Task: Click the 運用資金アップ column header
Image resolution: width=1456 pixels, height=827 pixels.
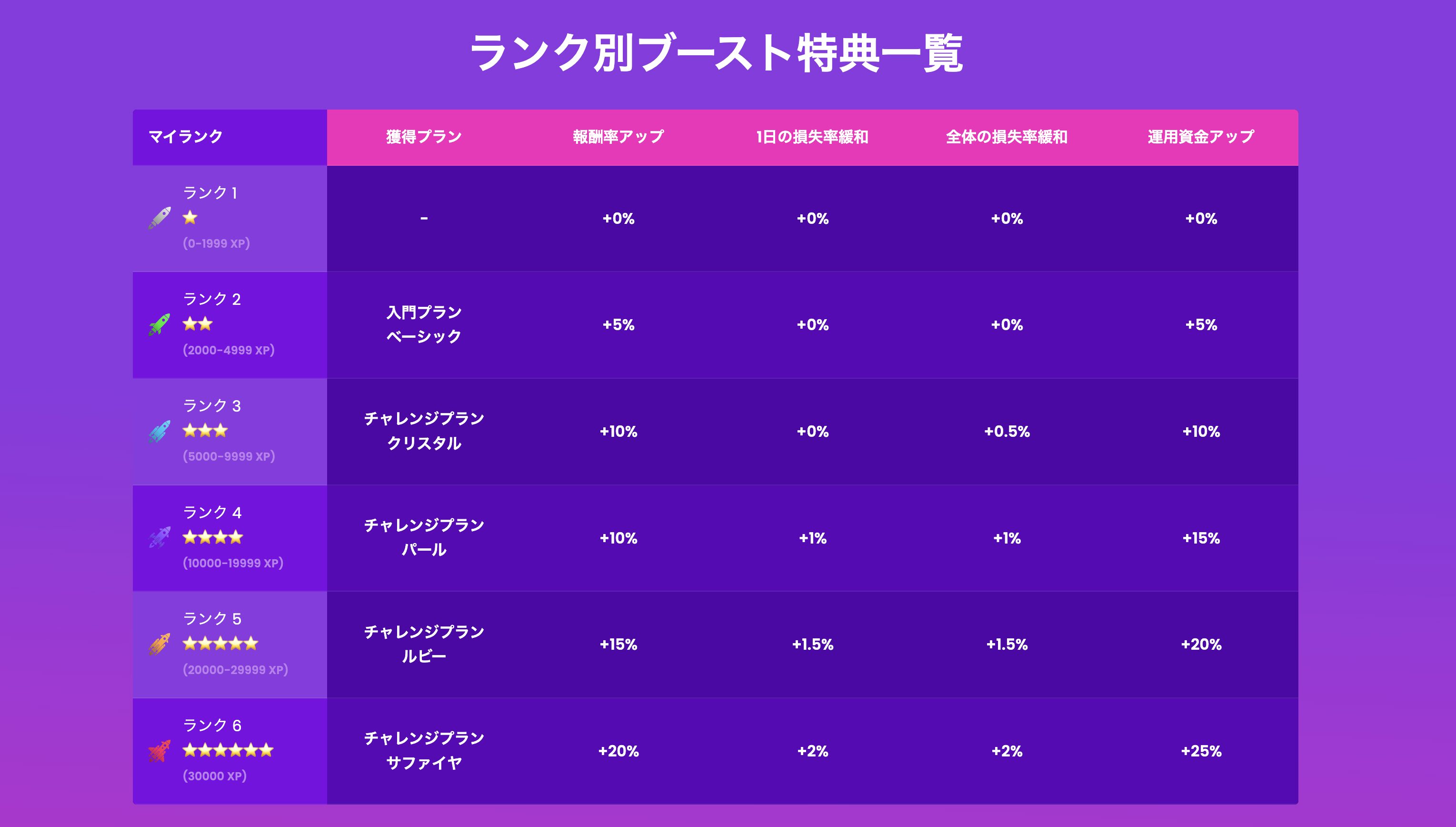Action: 1201,137
